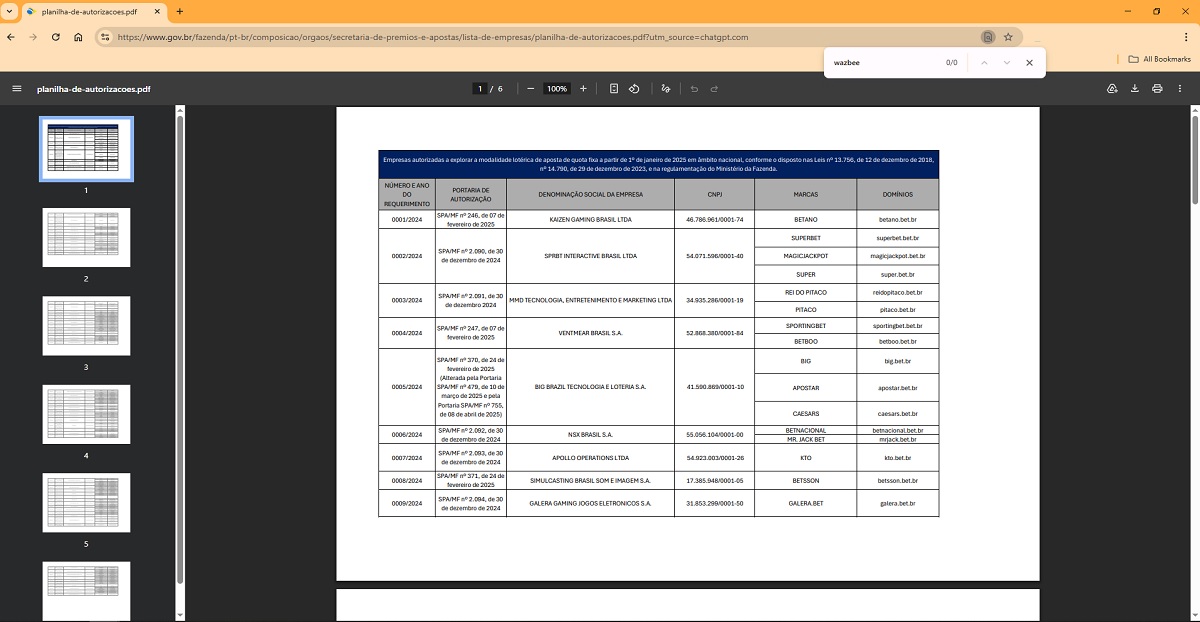Image resolution: width=1200 pixels, height=622 pixels.
Task: Zoom out the PDF with minus button
Action: (x=531, y=89)
